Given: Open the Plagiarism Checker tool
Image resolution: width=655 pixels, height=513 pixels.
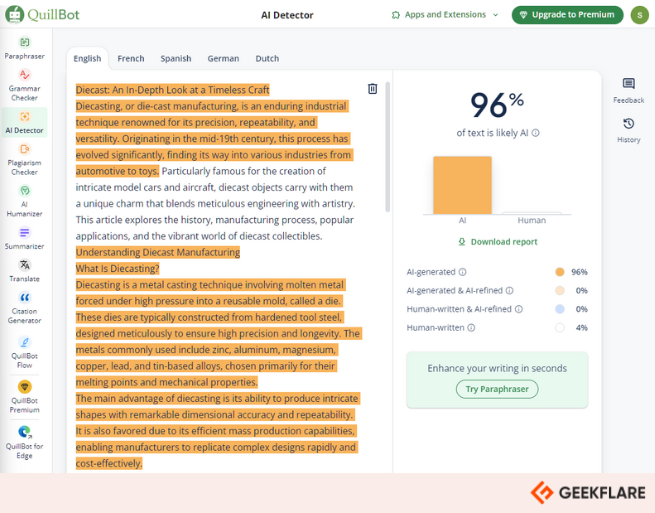Looking at the screenshot, I should (x=24, y=160).
